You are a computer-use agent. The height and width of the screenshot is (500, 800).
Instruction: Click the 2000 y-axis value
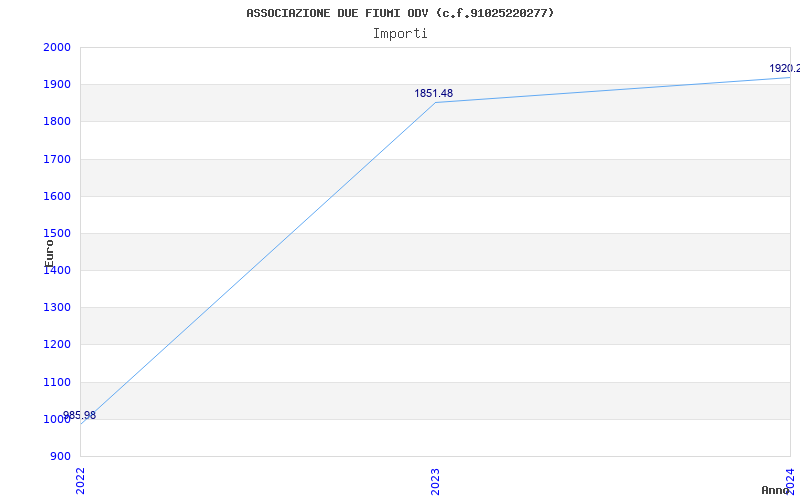pyautogui.click(x=57, y=47)
